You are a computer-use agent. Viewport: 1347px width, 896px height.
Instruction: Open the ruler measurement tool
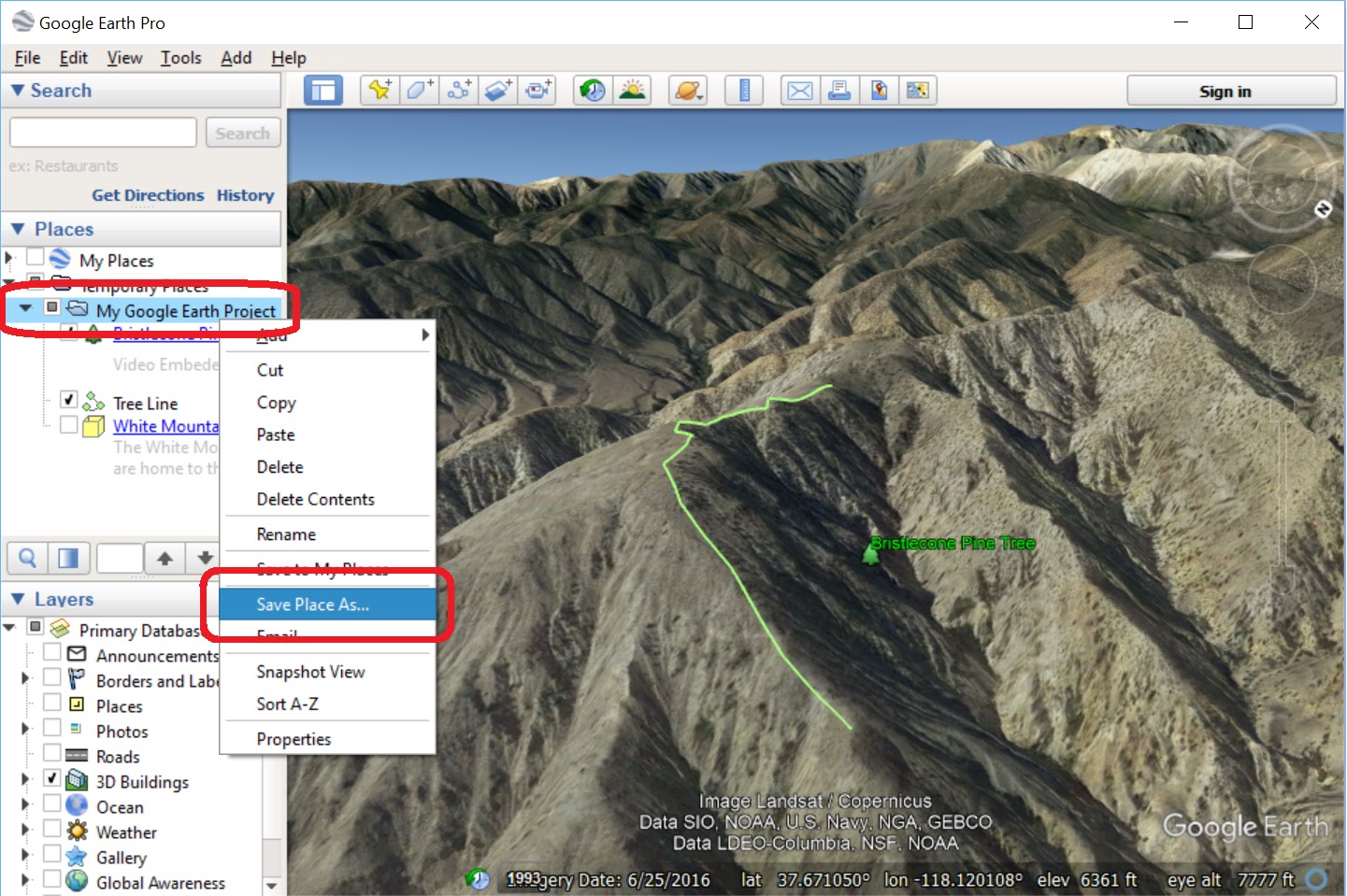(744, 91)
